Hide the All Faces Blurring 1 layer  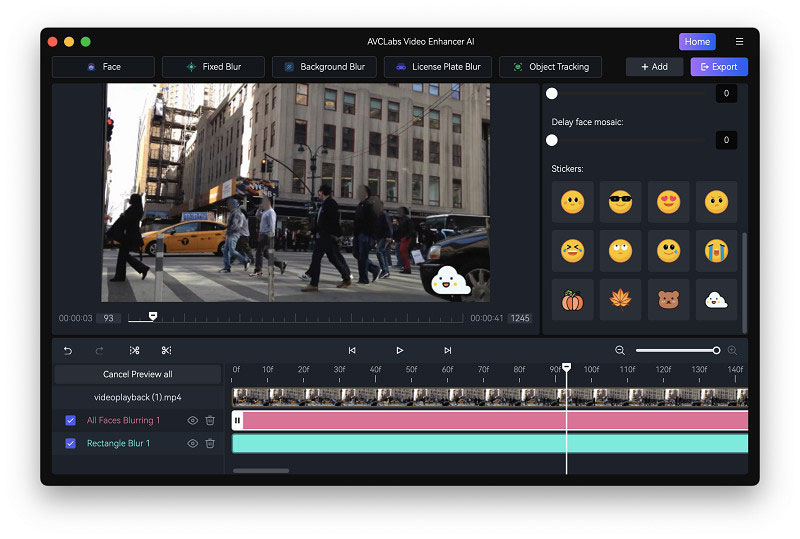[192, 420]
